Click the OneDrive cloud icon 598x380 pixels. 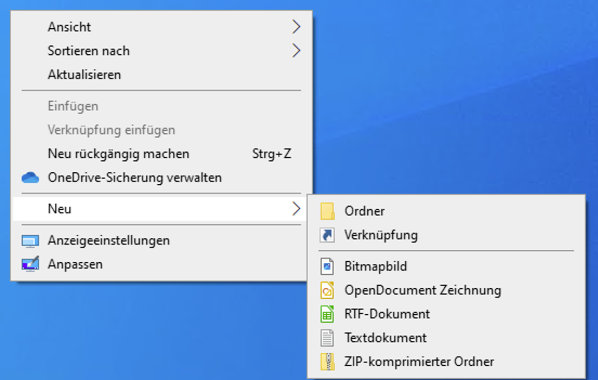30,178
